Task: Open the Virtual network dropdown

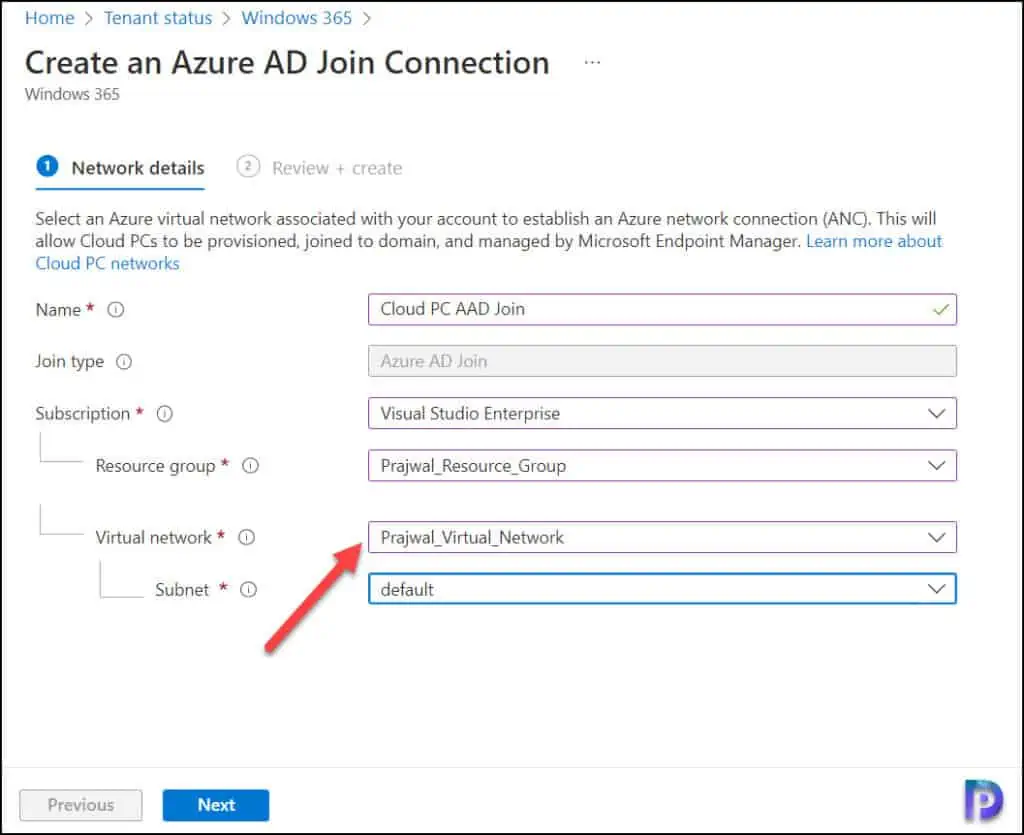Action: (662, 537)
